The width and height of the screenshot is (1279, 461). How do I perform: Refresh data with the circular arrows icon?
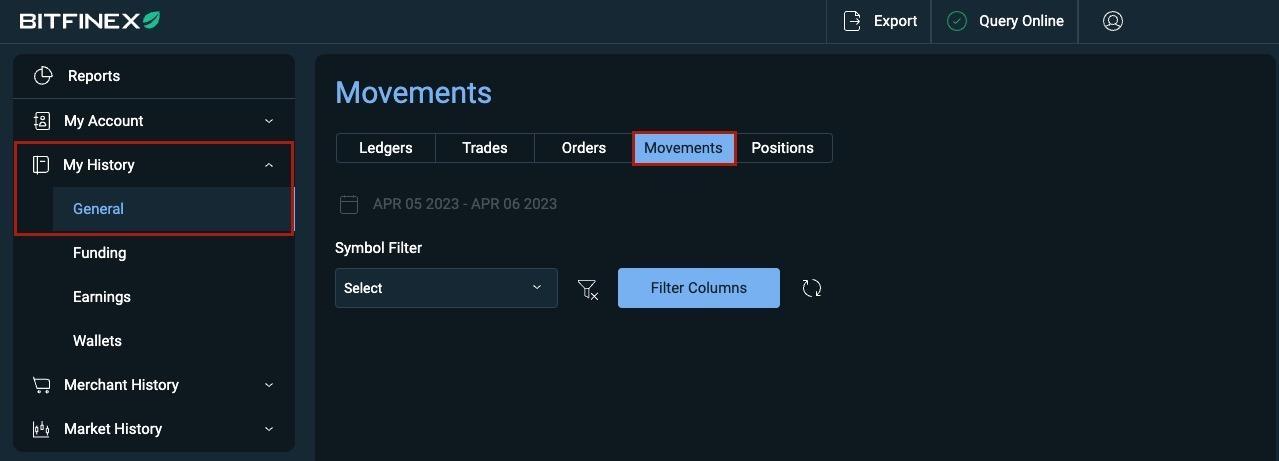click(812, 288)
